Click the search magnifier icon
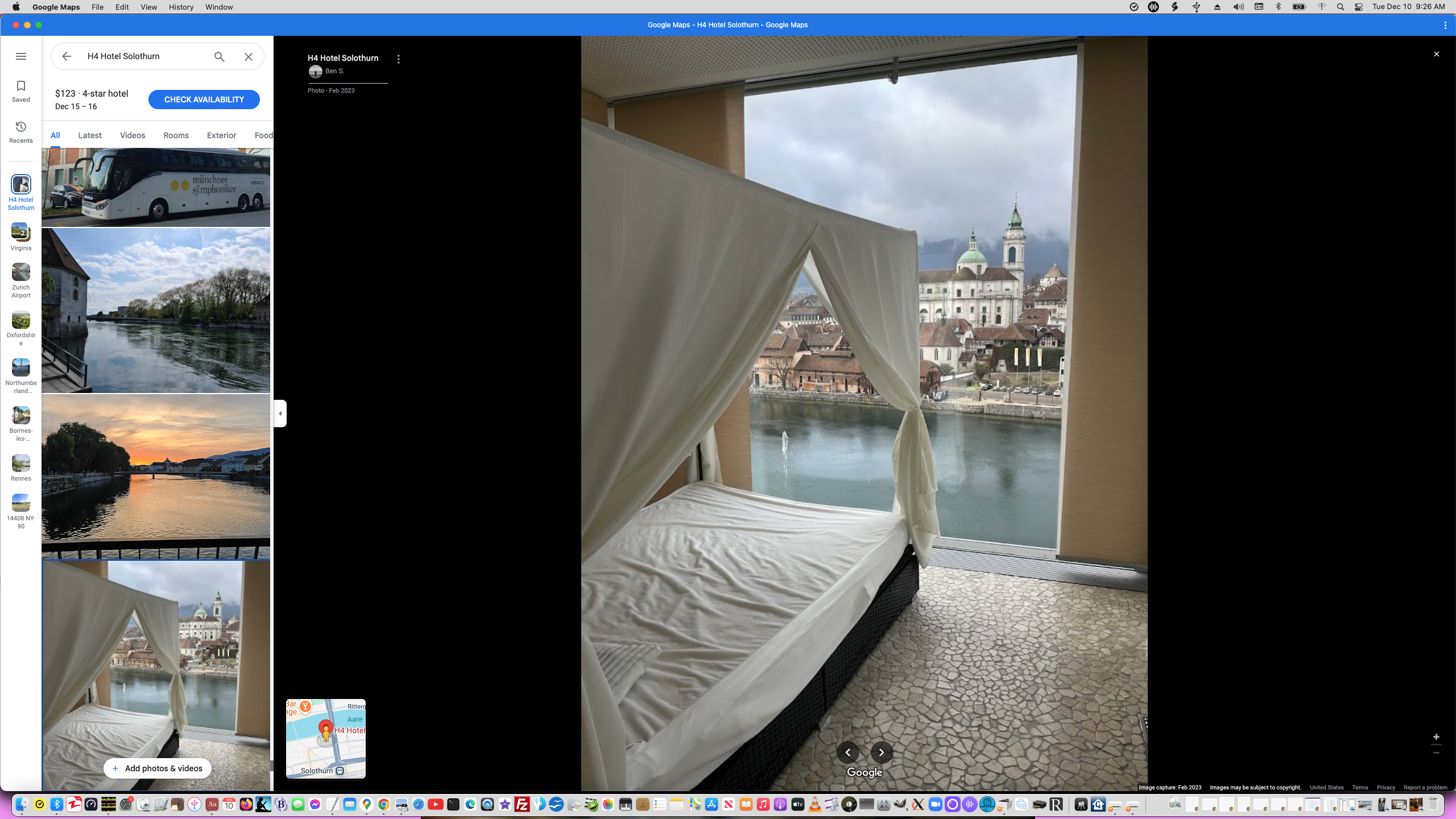Image resolution: width=1456 pixels, height=819 pixels. pyautogui.click(x=219, y=56)
